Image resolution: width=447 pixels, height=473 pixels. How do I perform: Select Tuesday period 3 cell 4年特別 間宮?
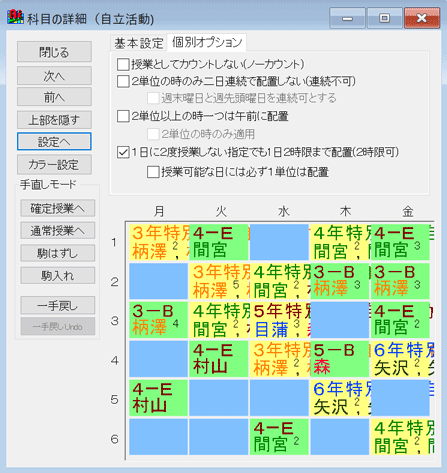click(x=219, y=320)
